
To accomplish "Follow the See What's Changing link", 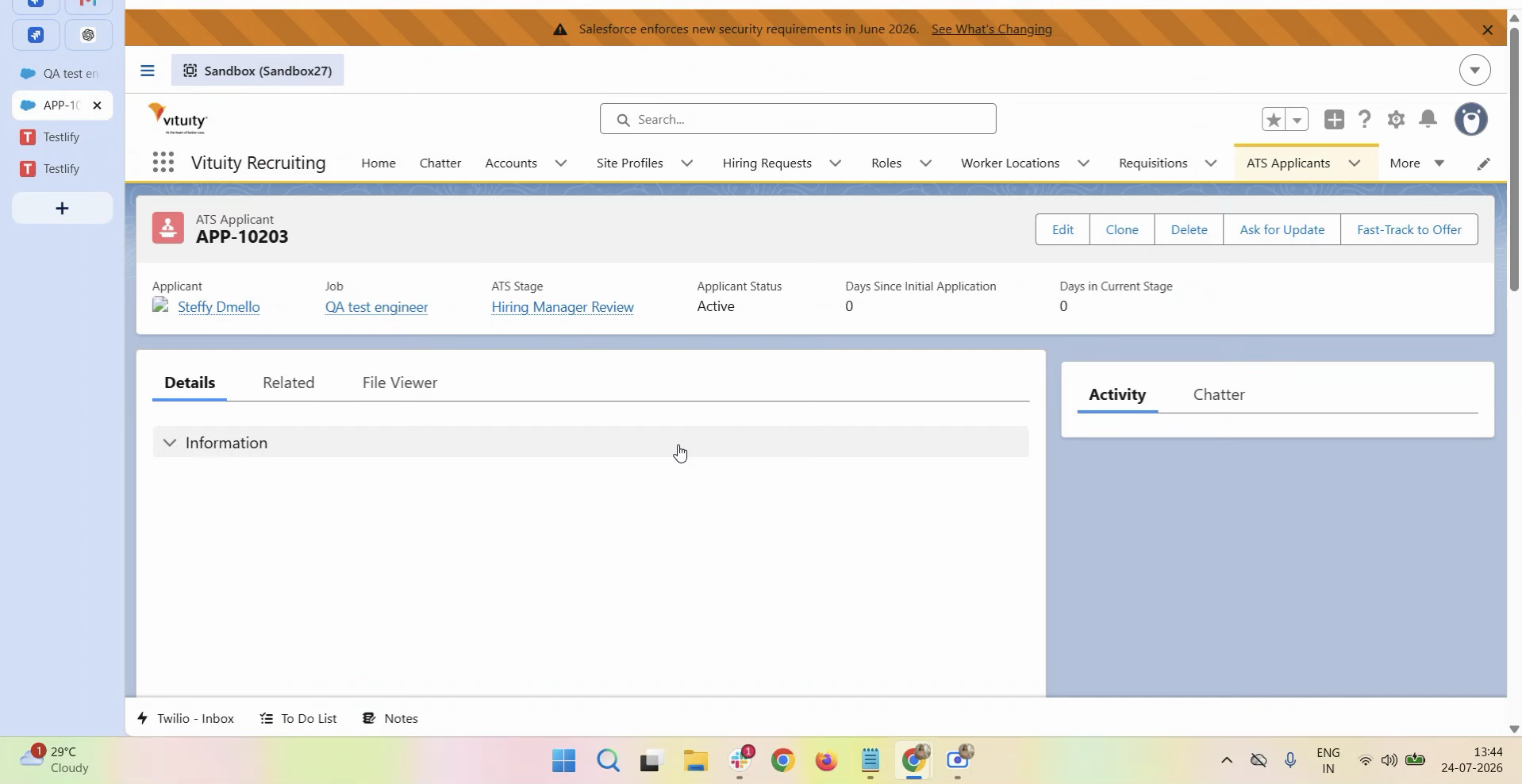I will [x=992, y=29].
